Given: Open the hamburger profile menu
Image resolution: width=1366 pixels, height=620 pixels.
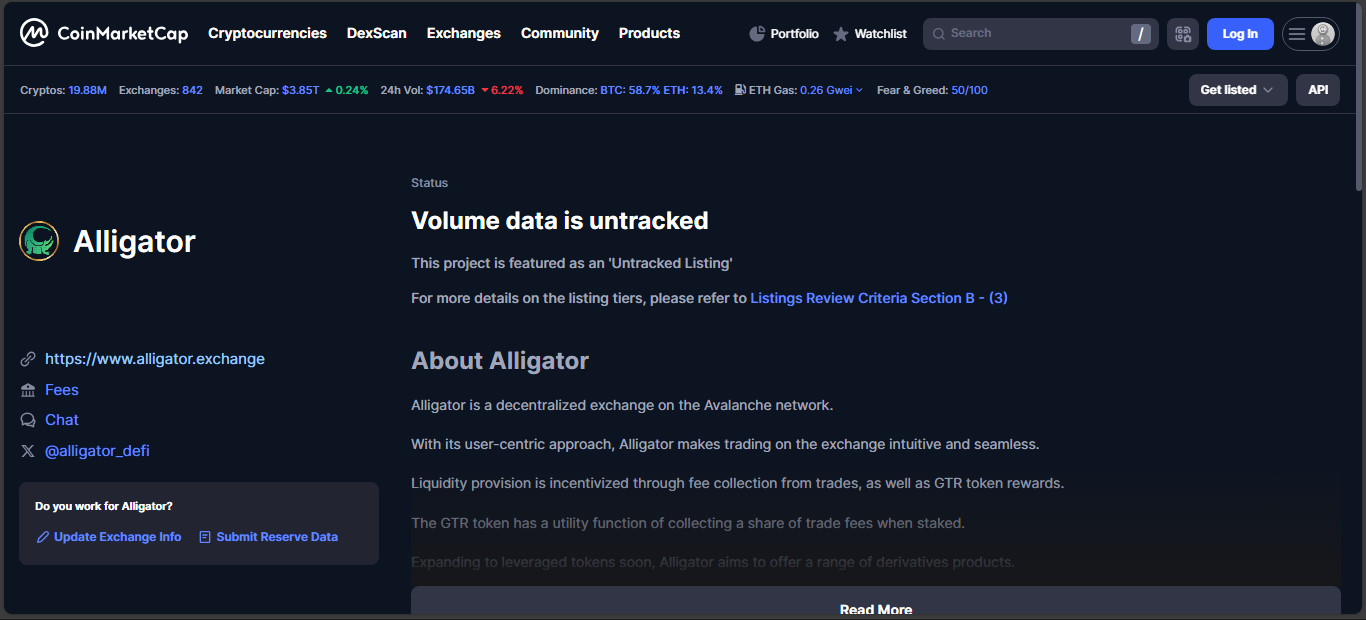Looking at the screenshot, I should tap(1310, 34).
